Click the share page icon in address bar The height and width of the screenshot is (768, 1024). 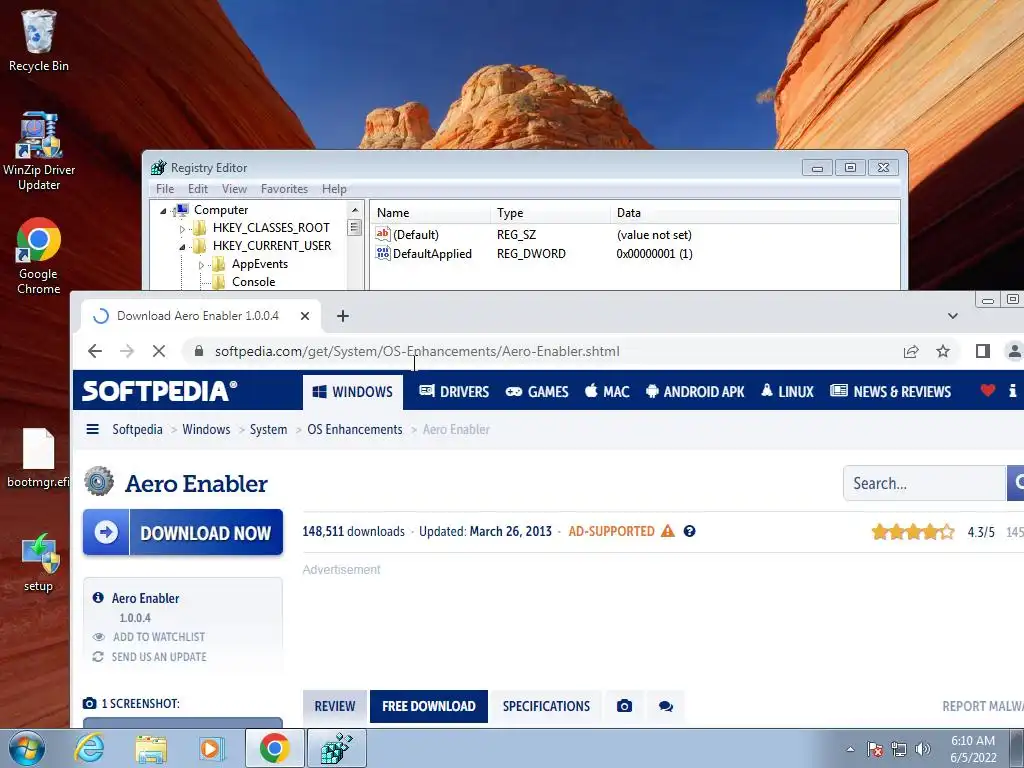[911, 351]
